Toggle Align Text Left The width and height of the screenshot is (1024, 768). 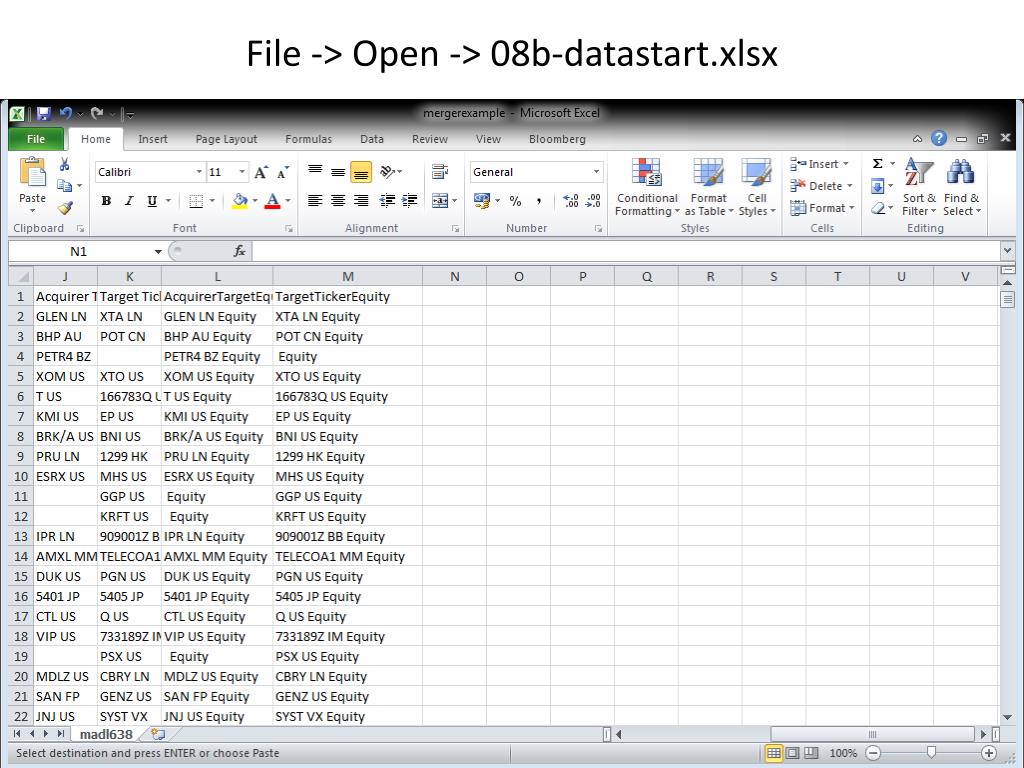coord(315,200)
